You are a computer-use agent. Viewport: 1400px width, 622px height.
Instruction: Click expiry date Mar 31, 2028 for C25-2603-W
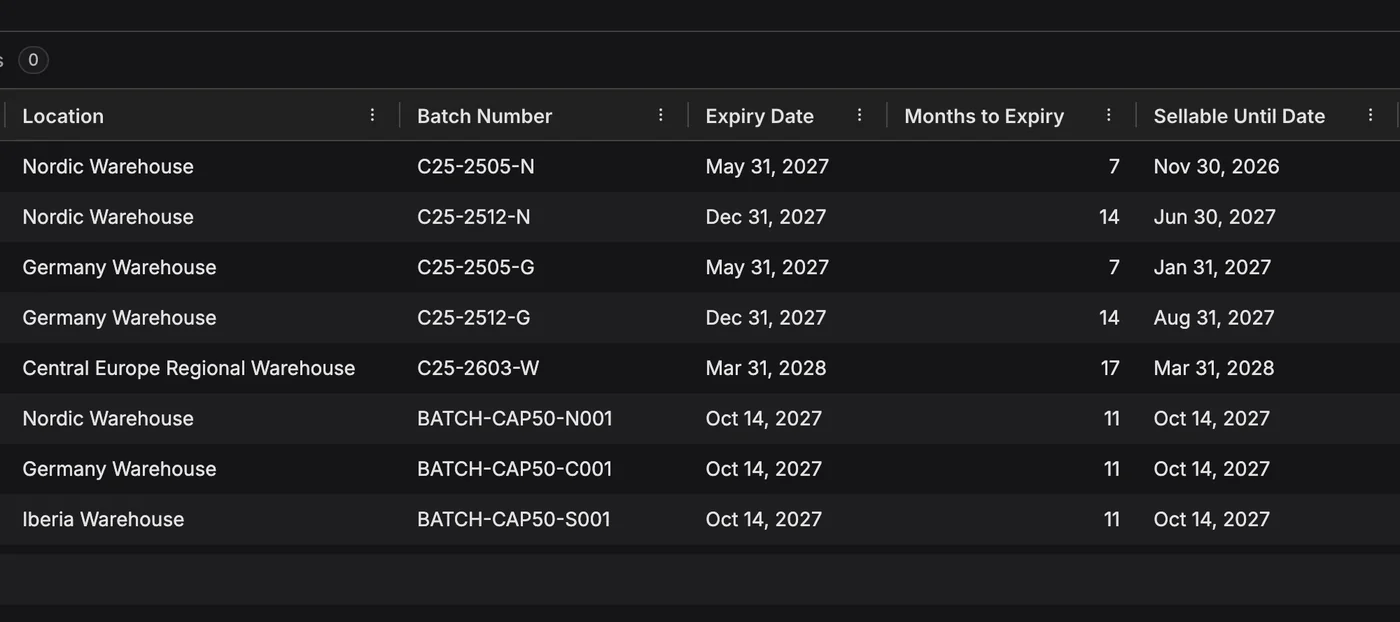tap(766, 368)
